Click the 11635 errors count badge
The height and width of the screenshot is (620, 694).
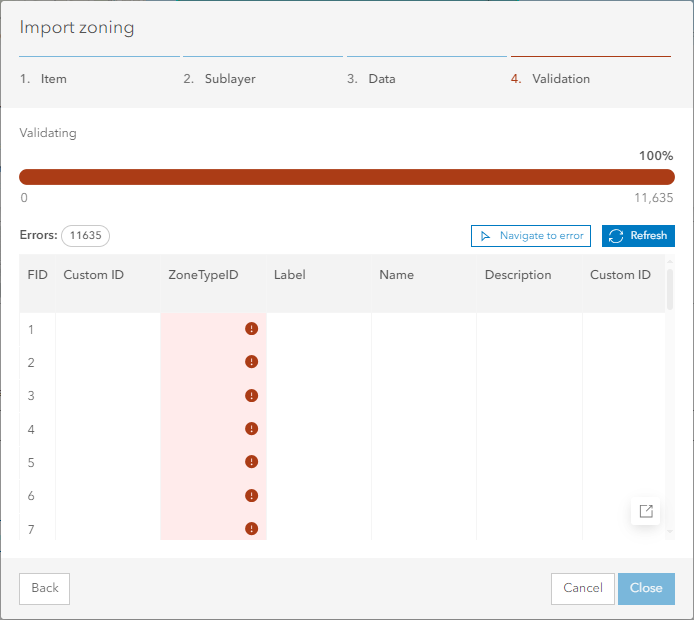[85, 236]
